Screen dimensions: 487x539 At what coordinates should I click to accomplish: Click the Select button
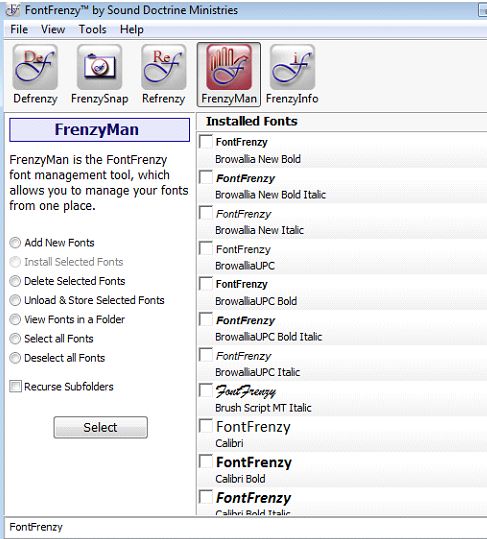point(100,427)
